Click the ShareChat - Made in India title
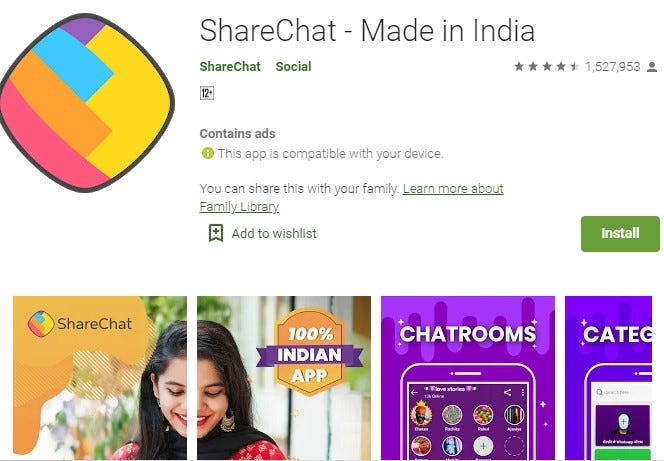Viewport: 664px width, 461px height. coord(367,31)
